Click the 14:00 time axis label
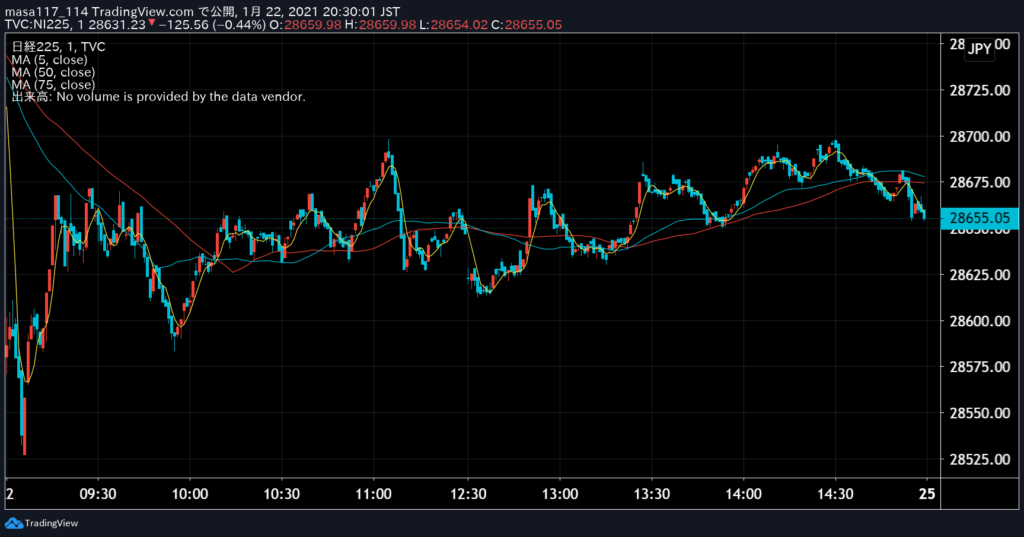This screenshot has height=537, width=1024. (743, 494)
